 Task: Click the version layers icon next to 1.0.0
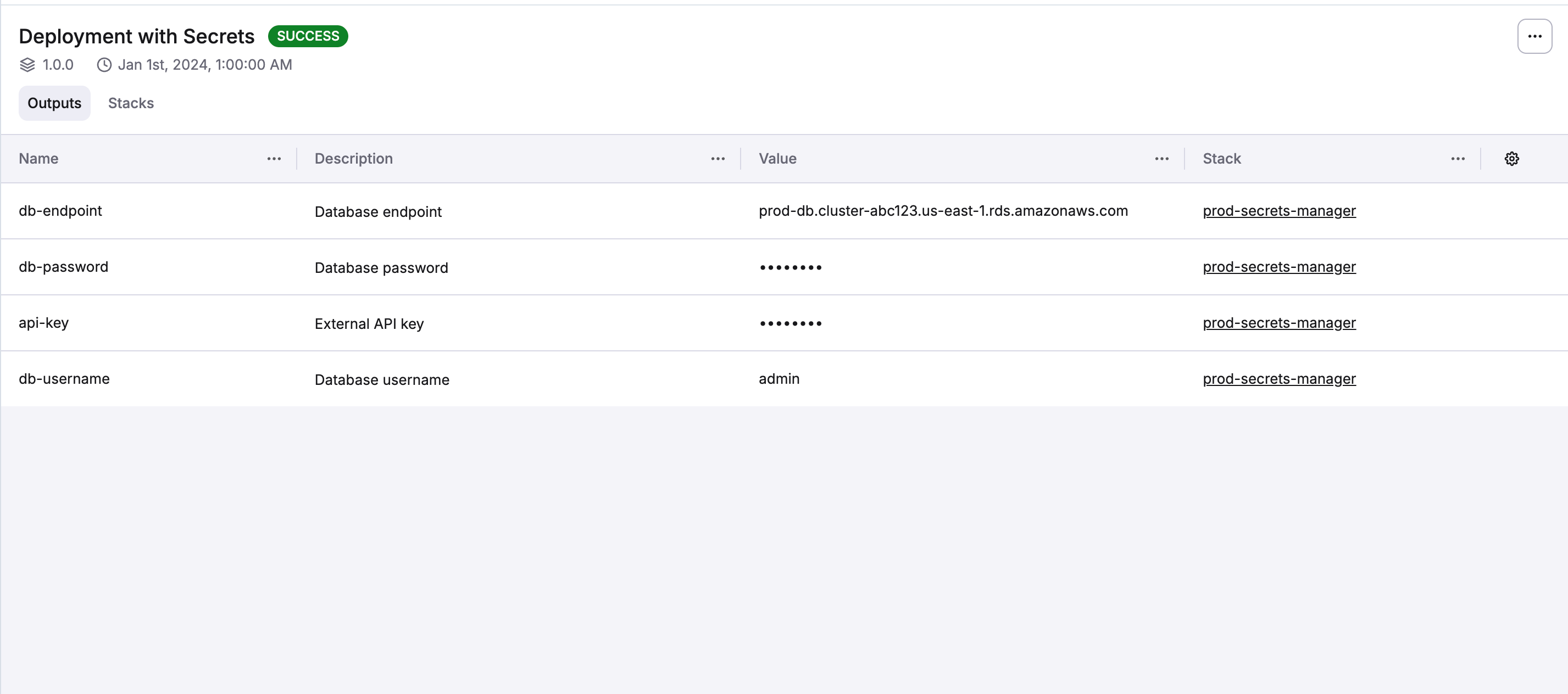27,64
